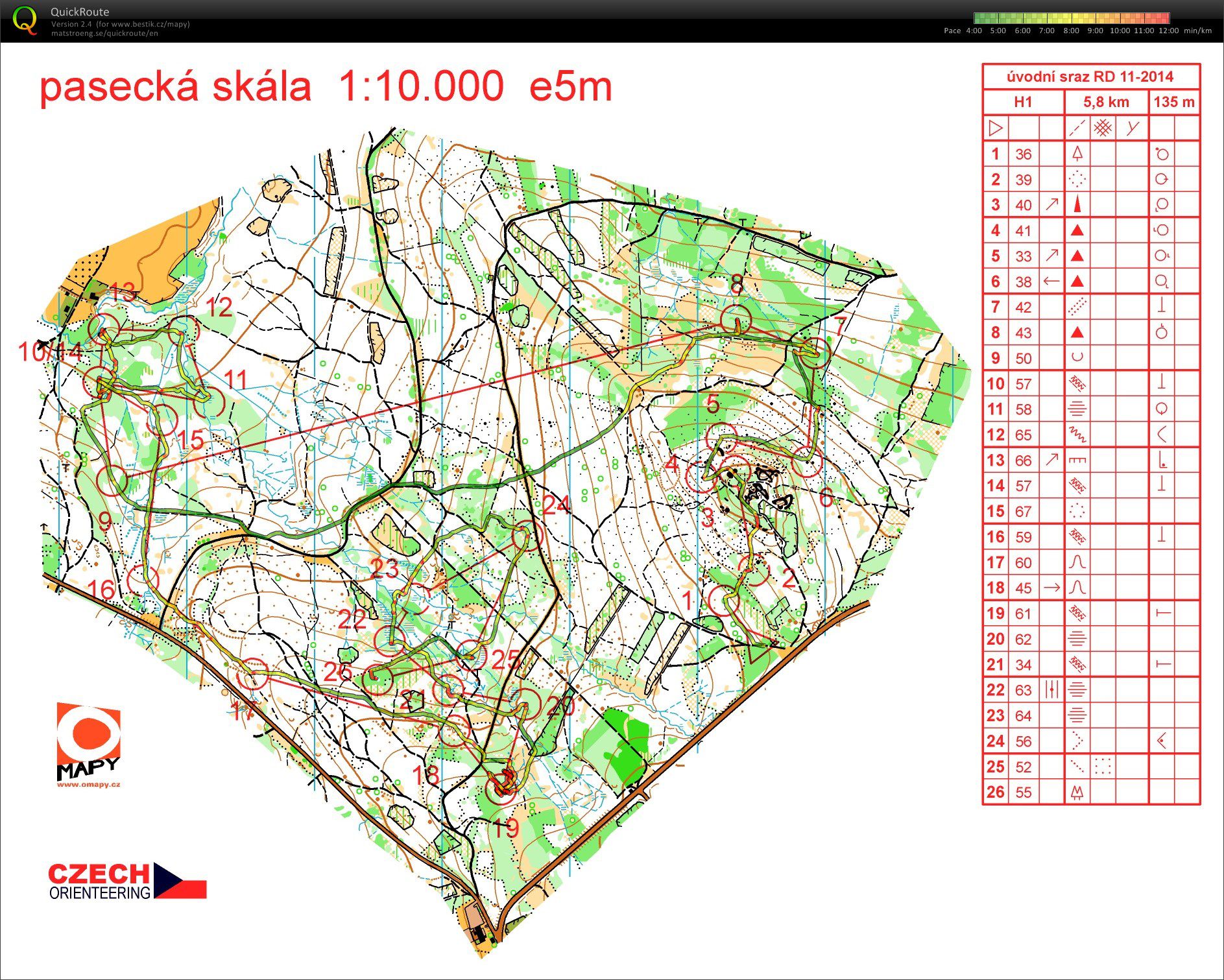Click the tree symbol in control row 1

coord(1077,154)
